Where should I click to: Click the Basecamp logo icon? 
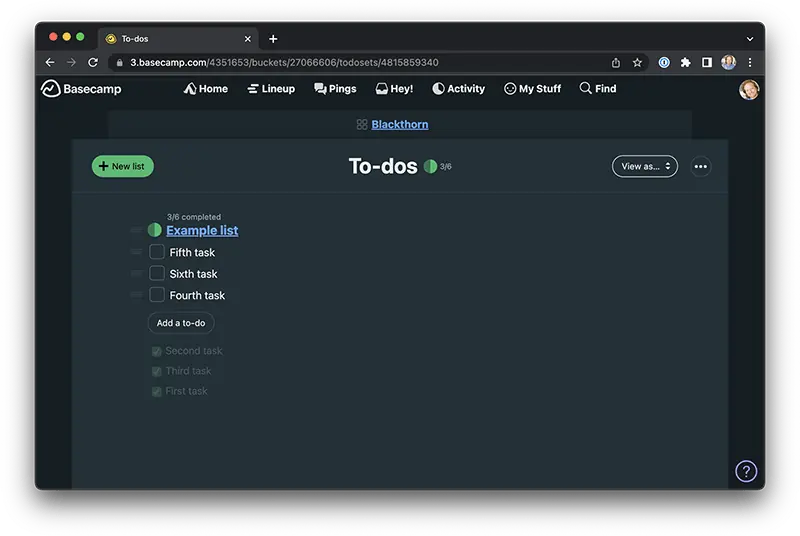(51, 89)
